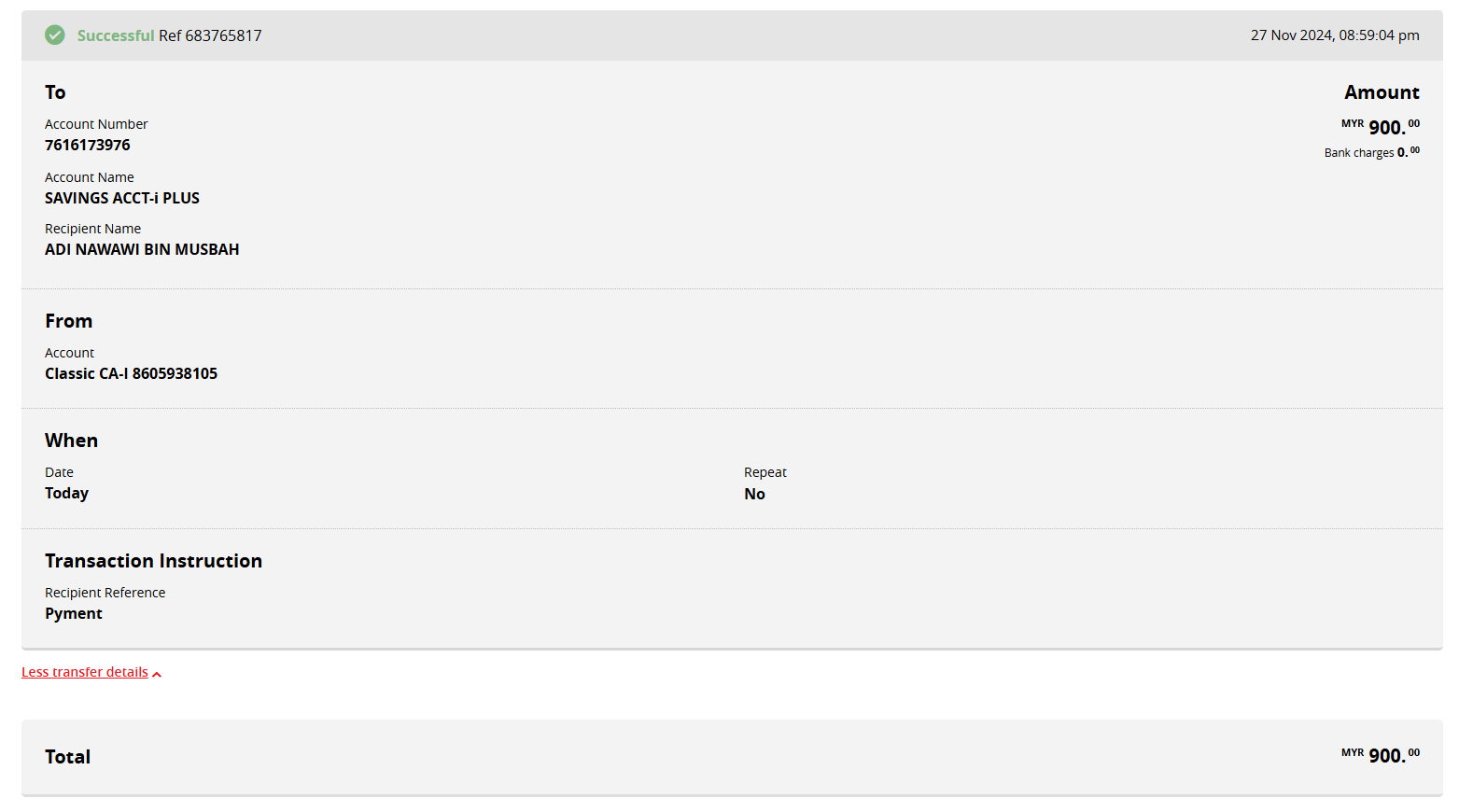
Task: Click the recipient account number 7616173976
Action: coord(88,145)
